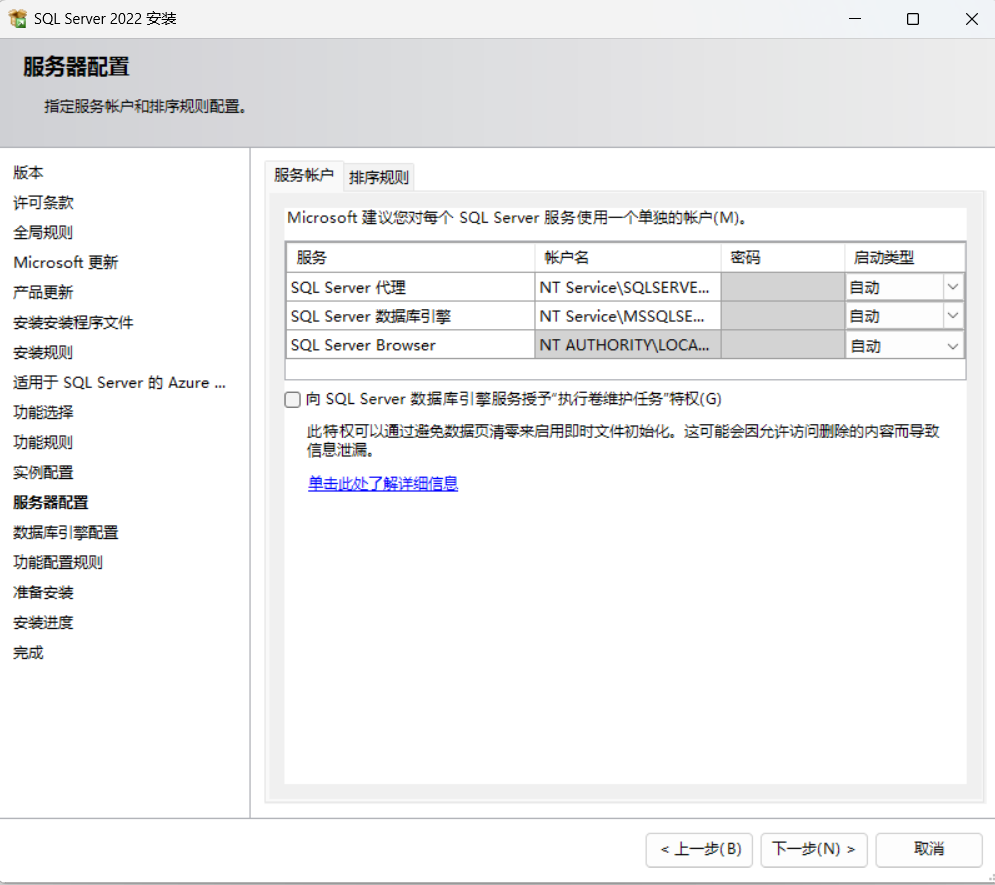This screenshot has height=885, width=995.
Task: Maximize the SQL Server 2022 setup window
Action: [913, 19]
